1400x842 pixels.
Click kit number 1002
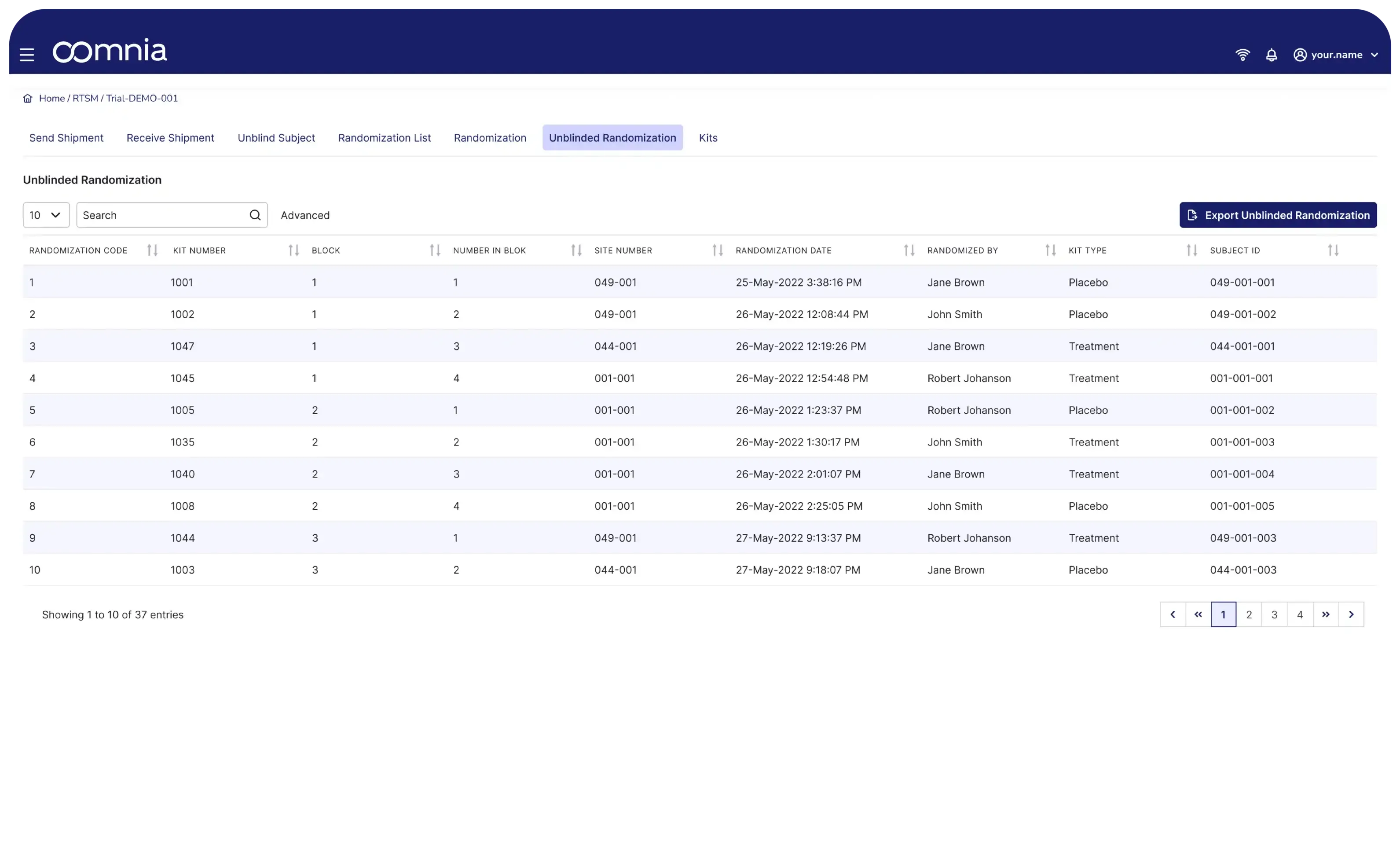coord(183,314)
